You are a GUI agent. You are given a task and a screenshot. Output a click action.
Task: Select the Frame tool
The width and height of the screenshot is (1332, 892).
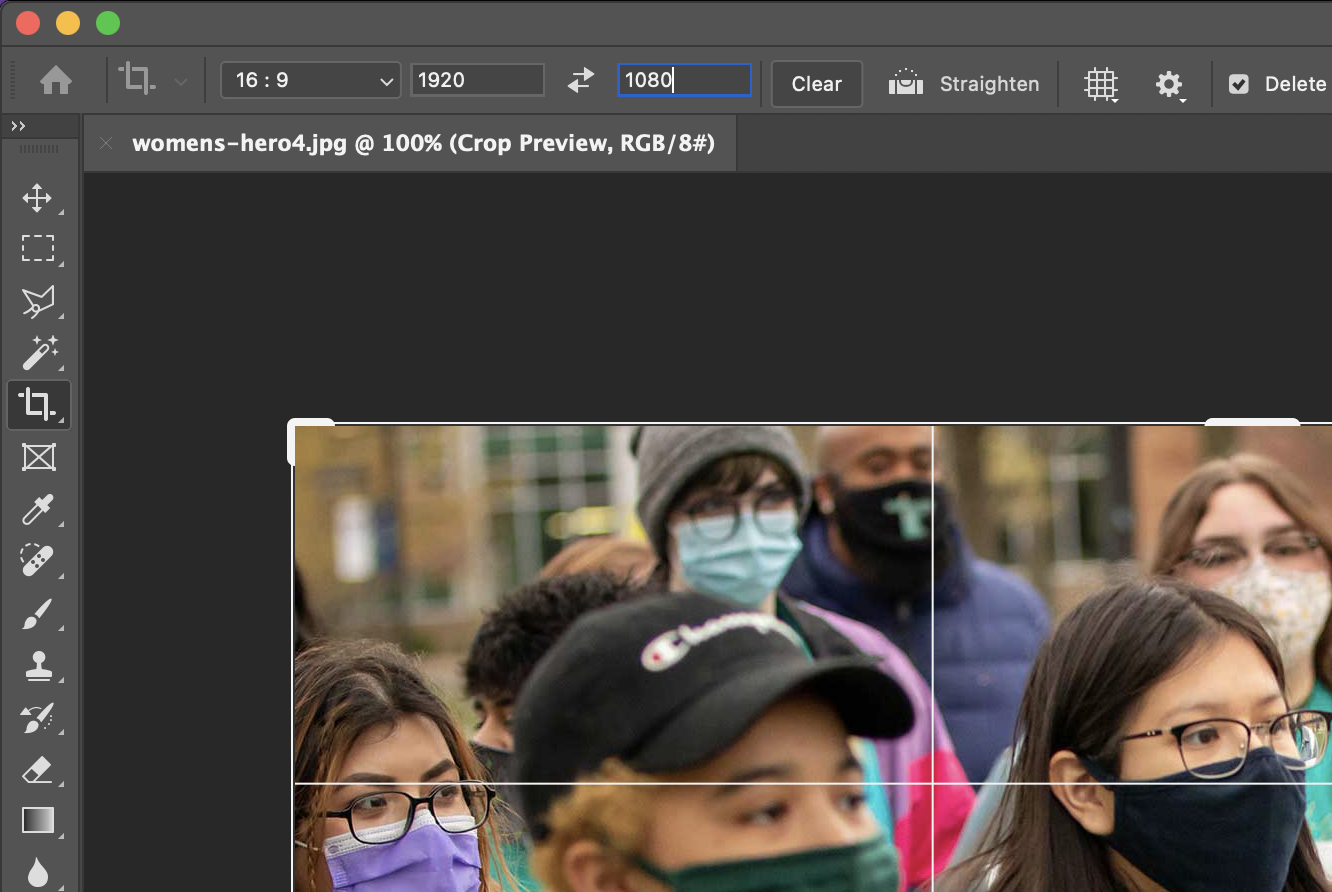[x=39, y=457]
